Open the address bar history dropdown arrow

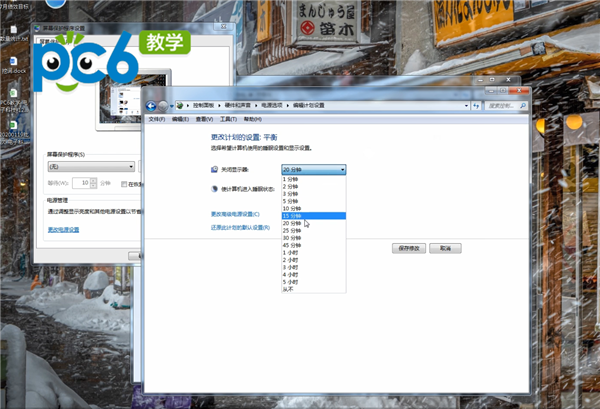tap(466, 106)
